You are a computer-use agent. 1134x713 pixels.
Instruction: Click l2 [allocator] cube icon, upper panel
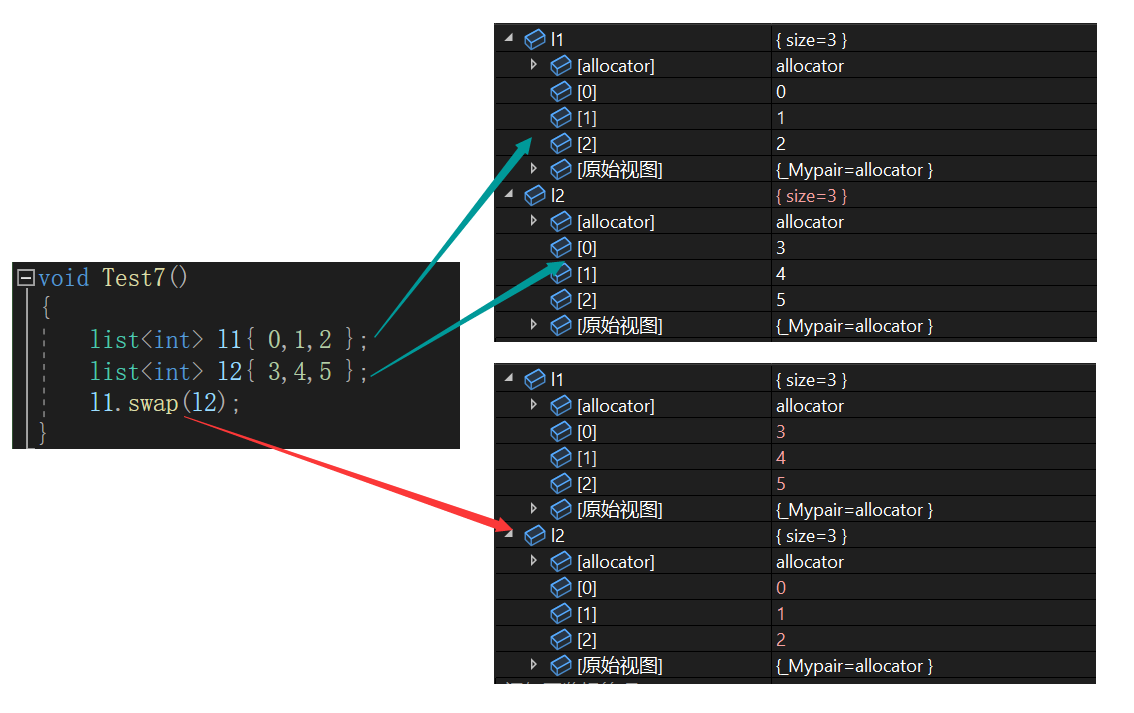561,221
